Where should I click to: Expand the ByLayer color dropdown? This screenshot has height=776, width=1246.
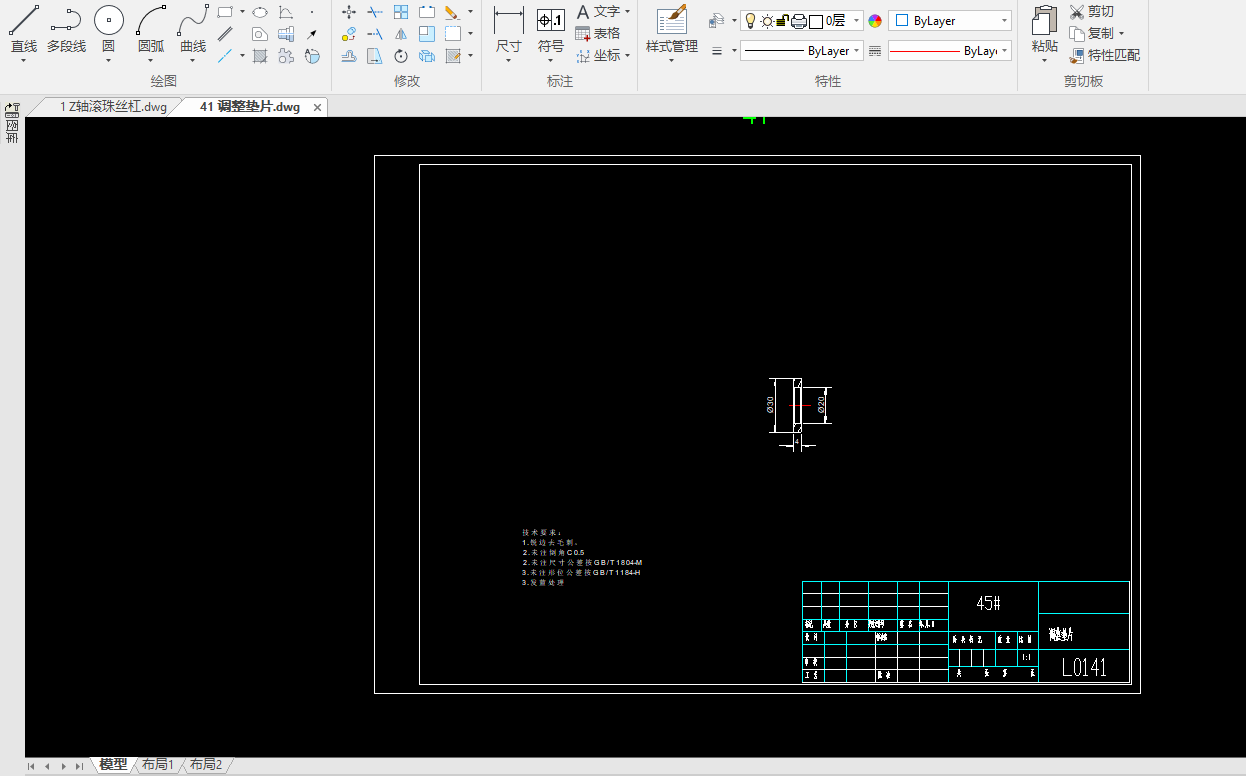[x=1004, y=21]
